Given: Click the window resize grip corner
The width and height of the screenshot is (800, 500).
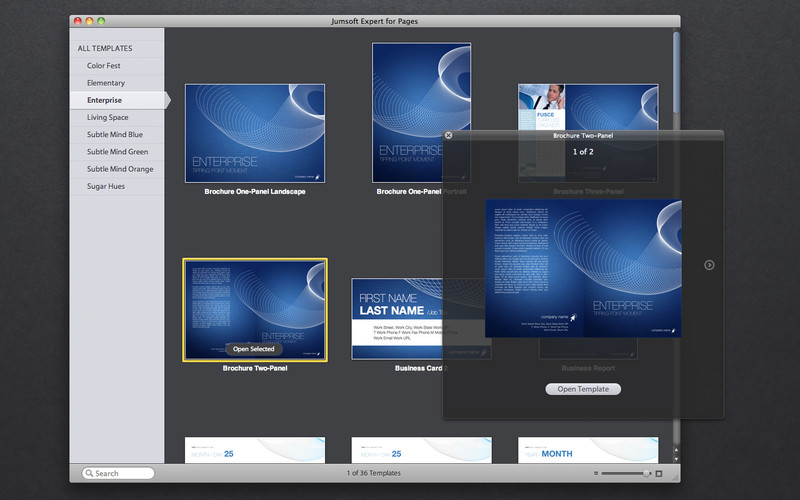Looking at the screenshot, I should pos(676,478).
